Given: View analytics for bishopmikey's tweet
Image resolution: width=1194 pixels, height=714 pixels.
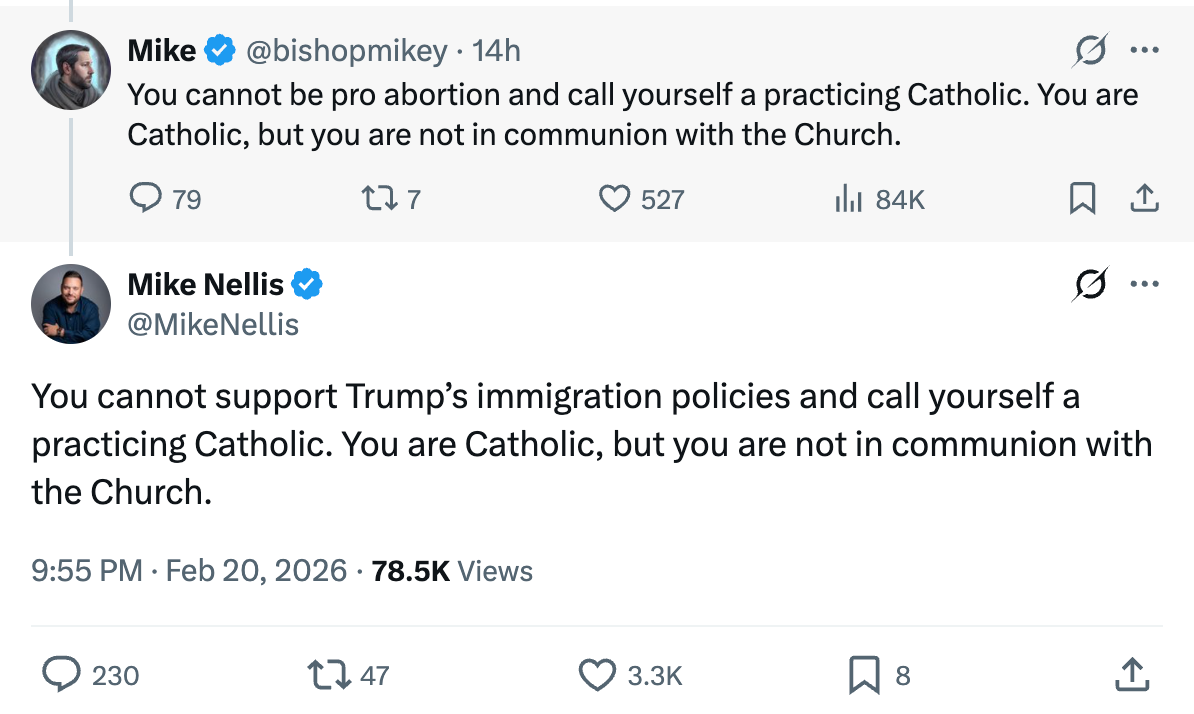Looking at the screenshot, I should click(x=848, y=199).
